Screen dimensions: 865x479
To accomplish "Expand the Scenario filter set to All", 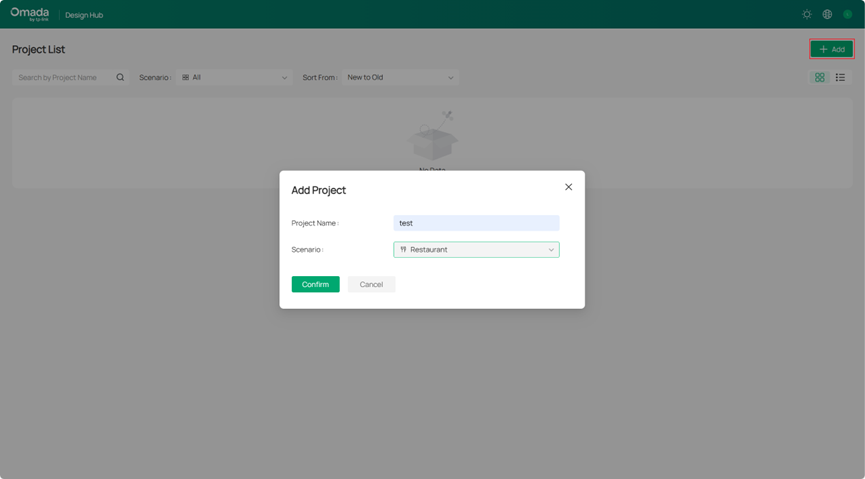I will pyautogui.click(x=234, y=77).
